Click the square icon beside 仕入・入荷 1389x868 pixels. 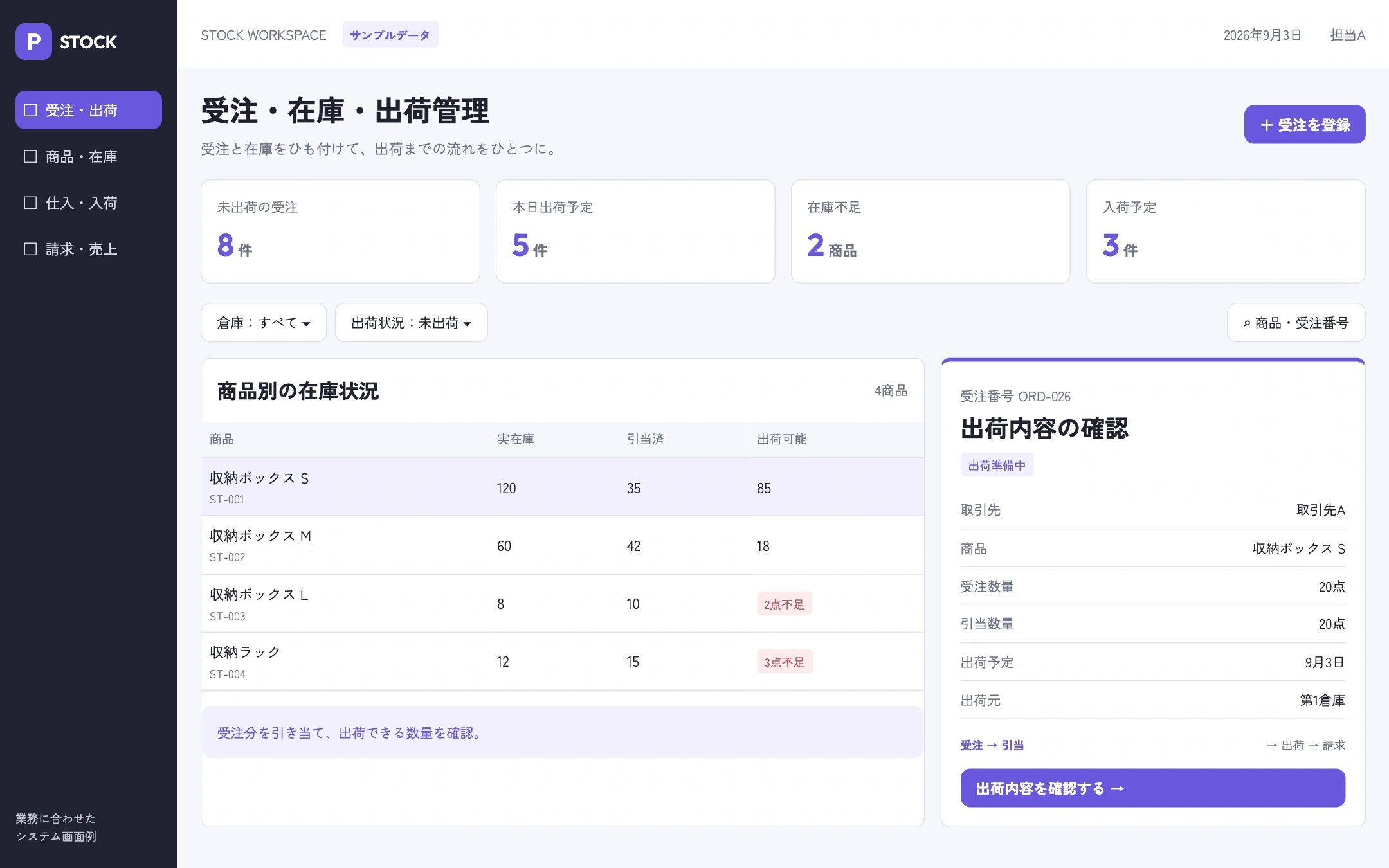pos(30,203)
